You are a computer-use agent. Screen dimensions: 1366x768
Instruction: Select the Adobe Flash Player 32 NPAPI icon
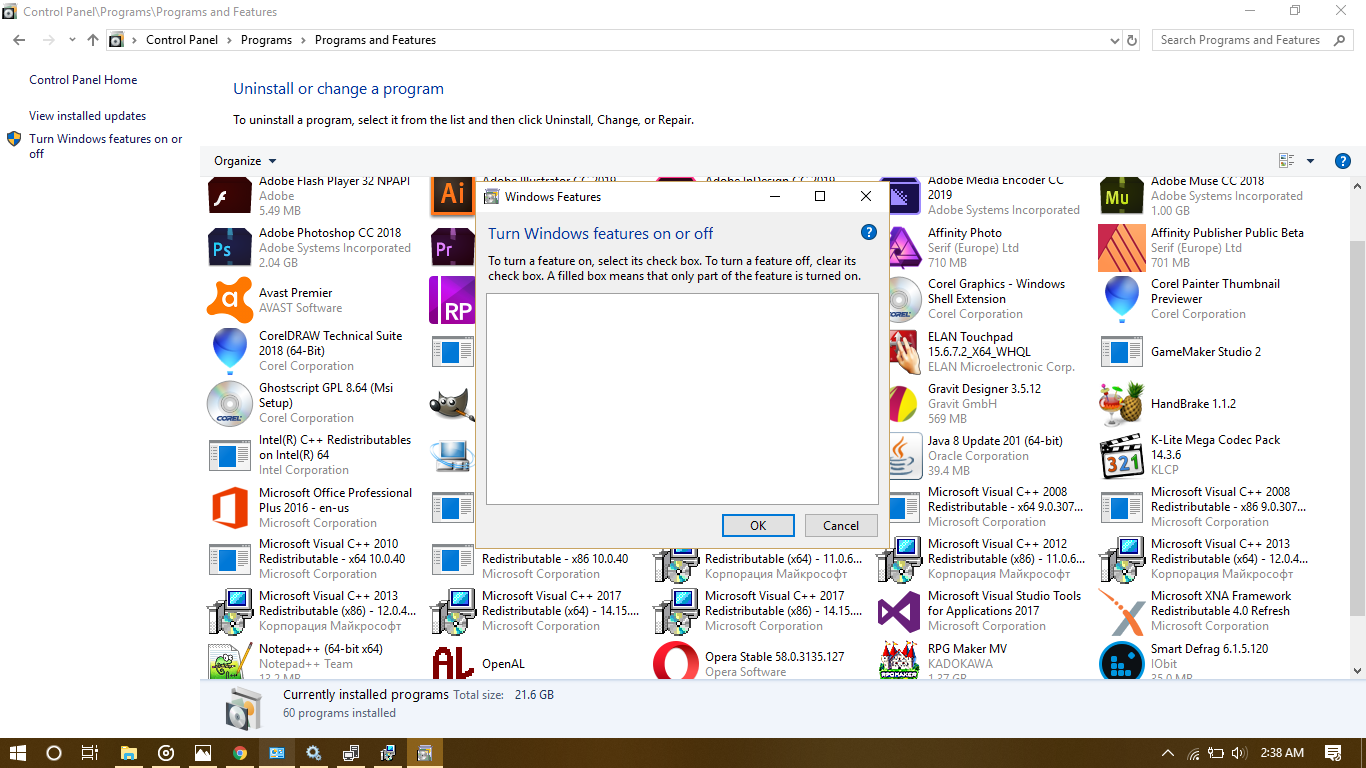[x=229, y=196]
